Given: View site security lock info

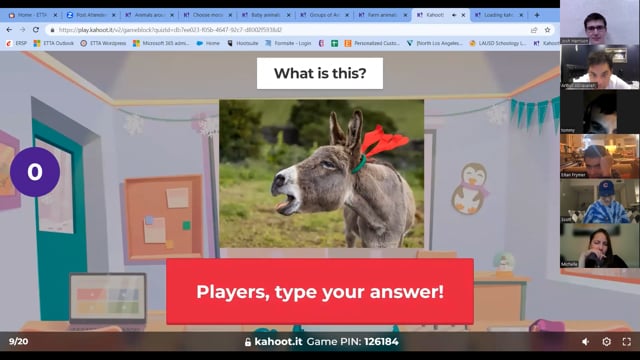Looking at the screenshot, I should pyautogui.click(x=52, y=30).
